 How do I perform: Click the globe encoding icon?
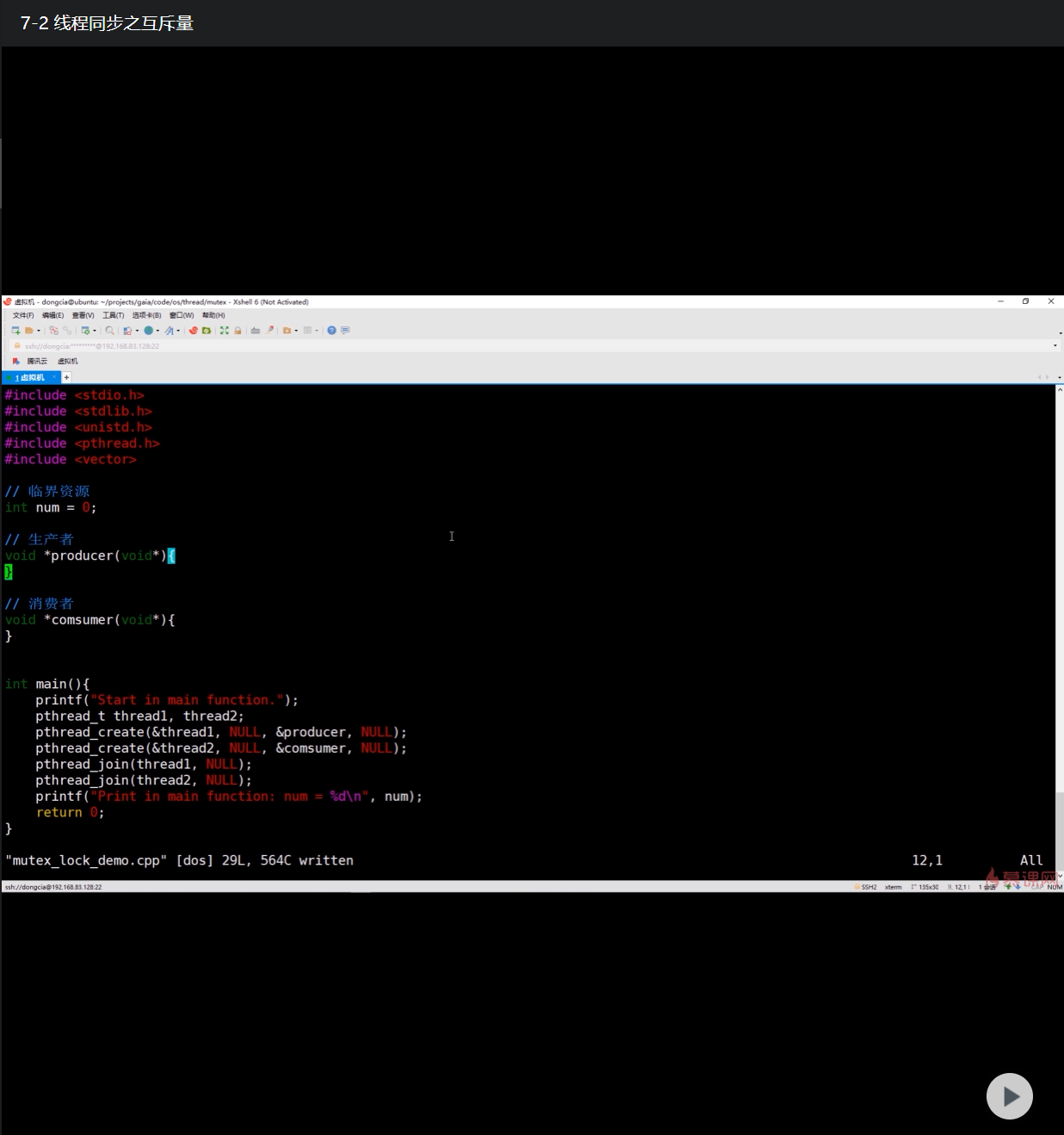[x=149, y=331]
